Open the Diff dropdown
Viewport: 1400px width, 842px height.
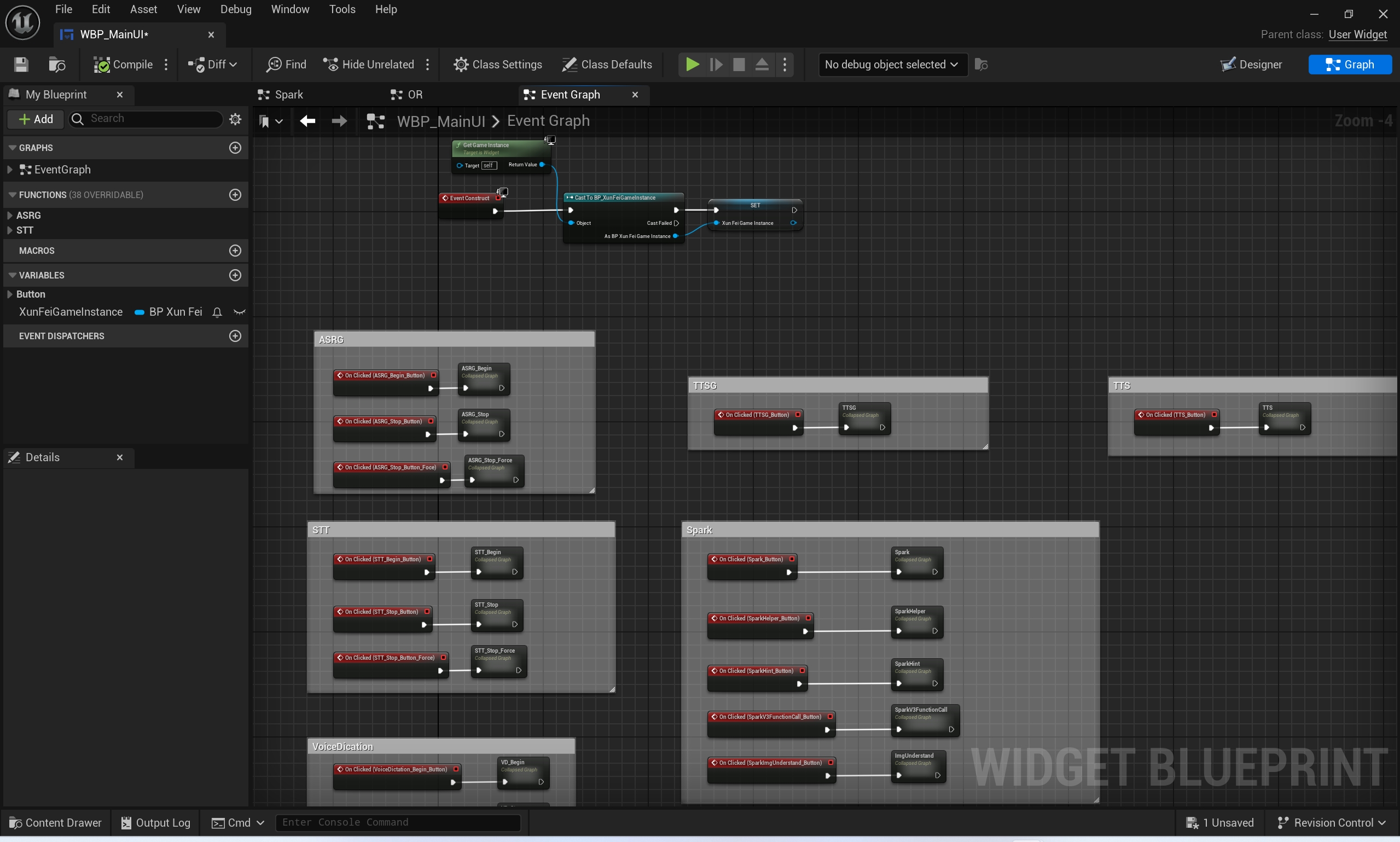tap(213, 65)
